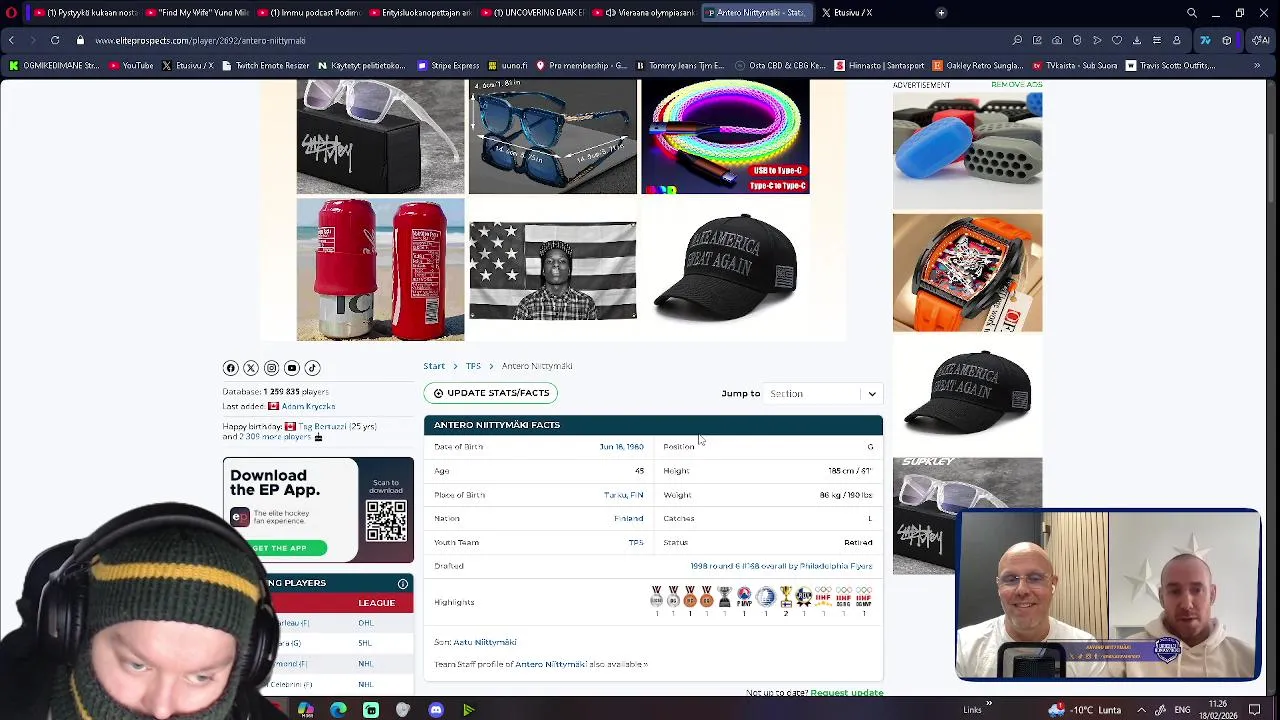
Task: Open Adam Kryczka player link
Action: (308, 407)
